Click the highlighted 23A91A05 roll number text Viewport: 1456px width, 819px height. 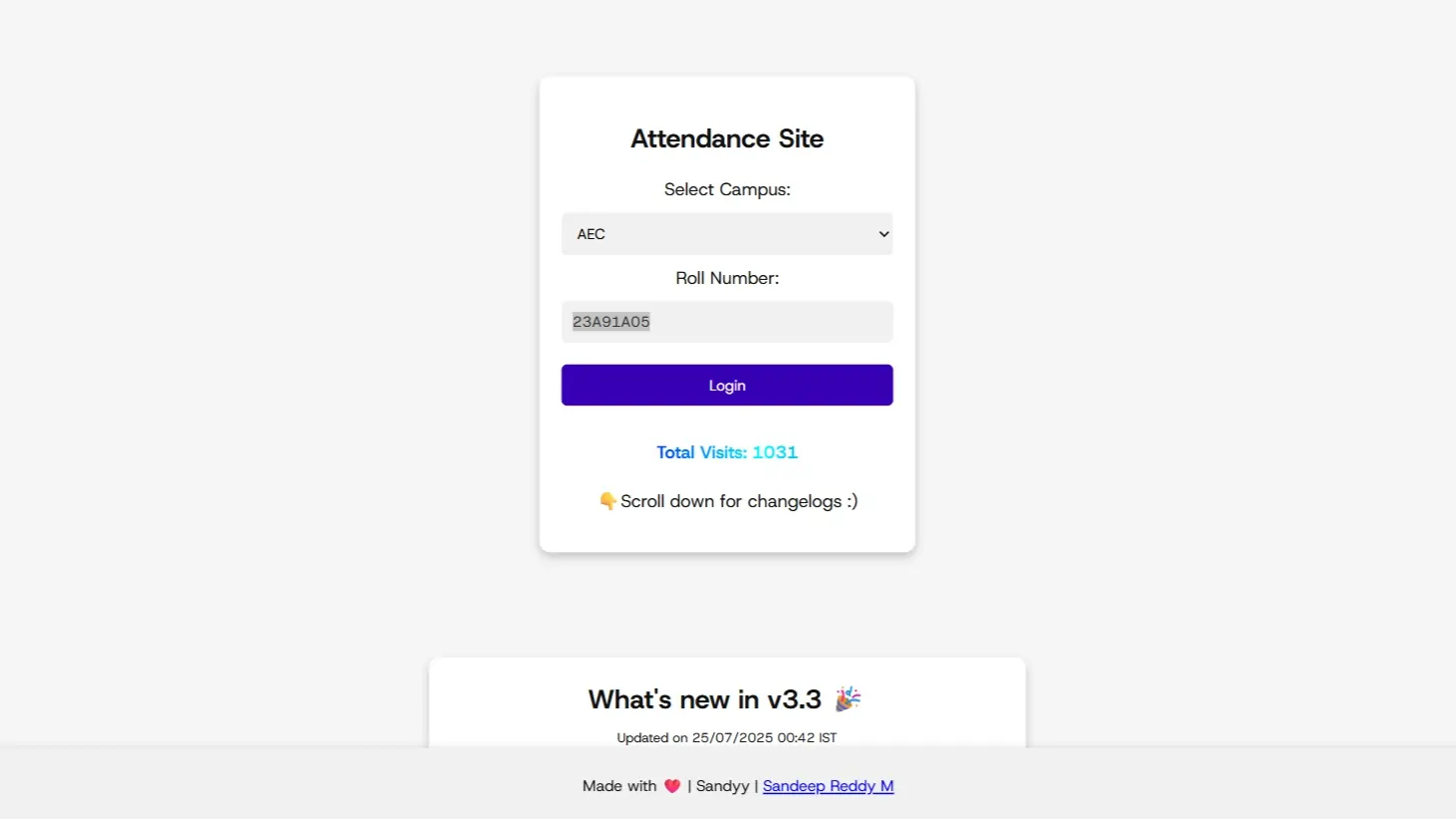tap(610, 322)
